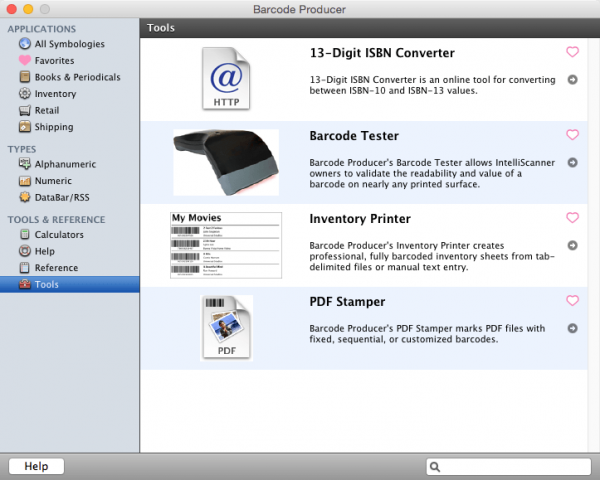Open PDF Stamper via its arrow button
Viewport: 600px width, 480px height.
(x=572, y=328)
